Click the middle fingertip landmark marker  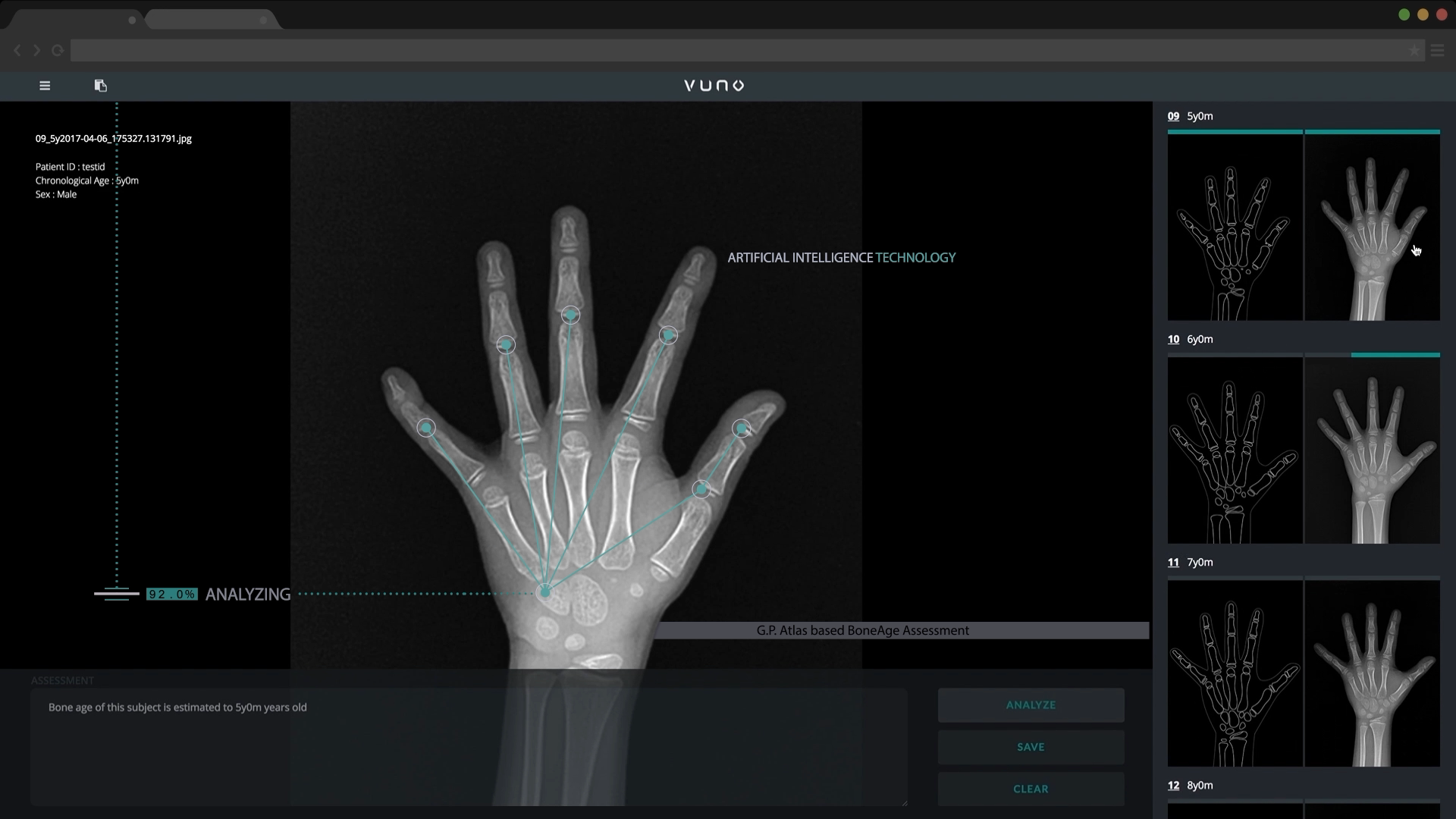click(x=570, y=315)
